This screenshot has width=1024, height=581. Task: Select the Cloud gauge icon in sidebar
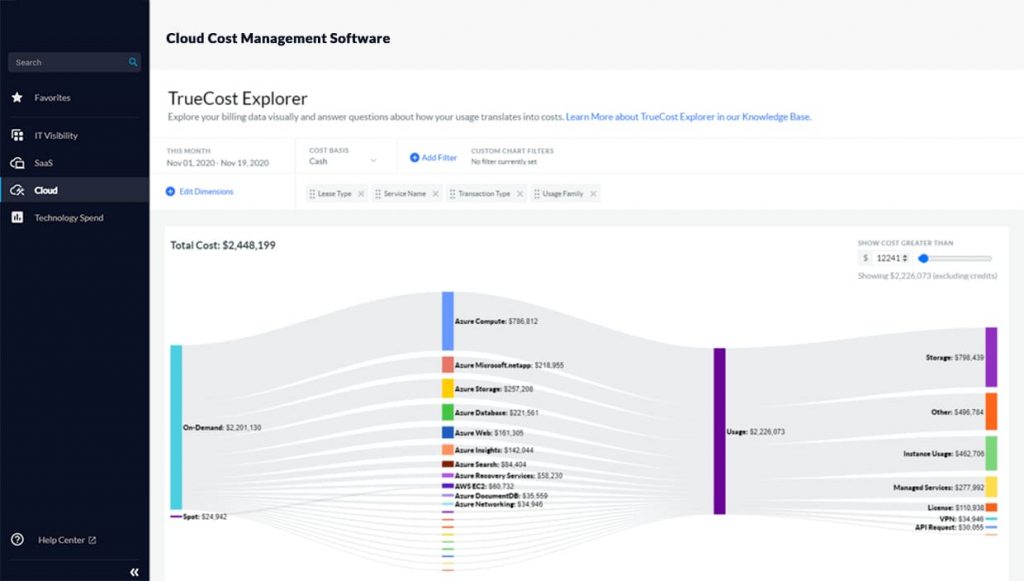(x=16, y=190)
